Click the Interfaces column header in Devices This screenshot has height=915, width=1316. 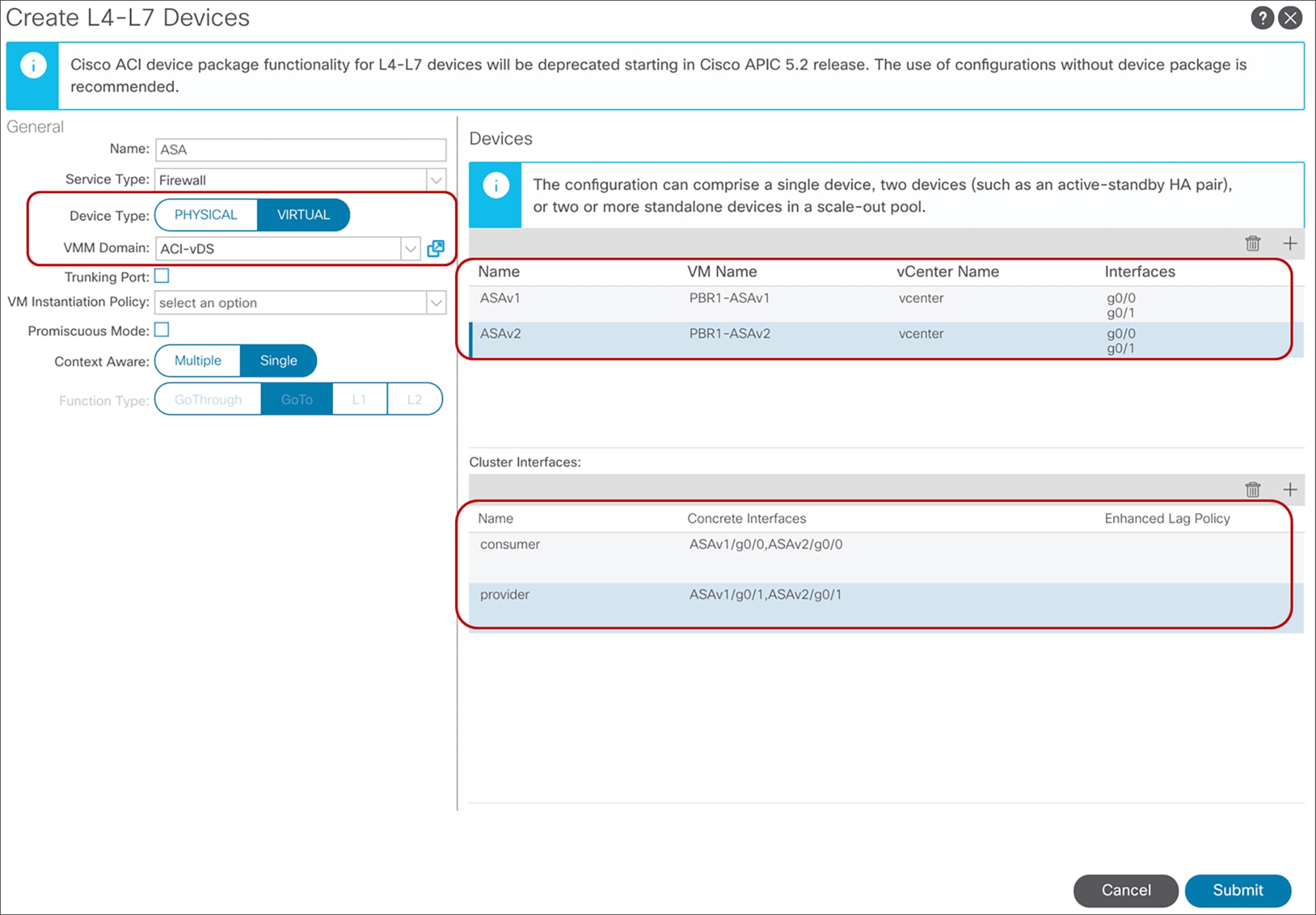pos(1140,271)
